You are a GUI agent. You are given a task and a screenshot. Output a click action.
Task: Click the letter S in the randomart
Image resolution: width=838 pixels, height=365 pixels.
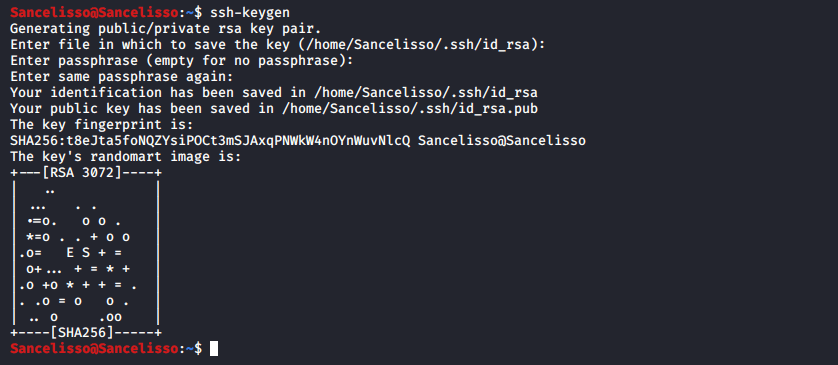[x=86, y=253]
